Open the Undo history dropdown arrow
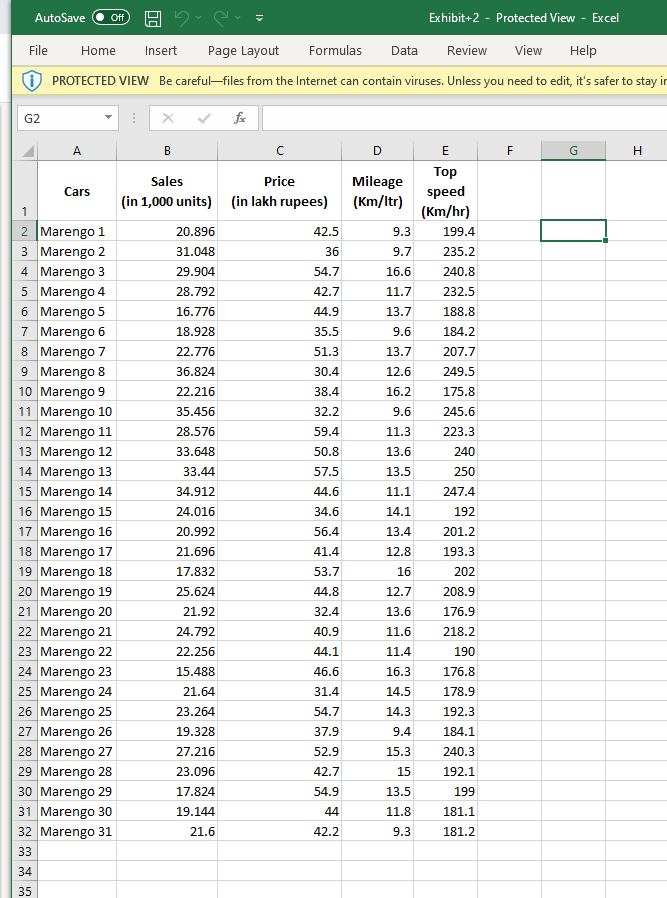Screen dimensions: 667x898 [x=199, y=18]
